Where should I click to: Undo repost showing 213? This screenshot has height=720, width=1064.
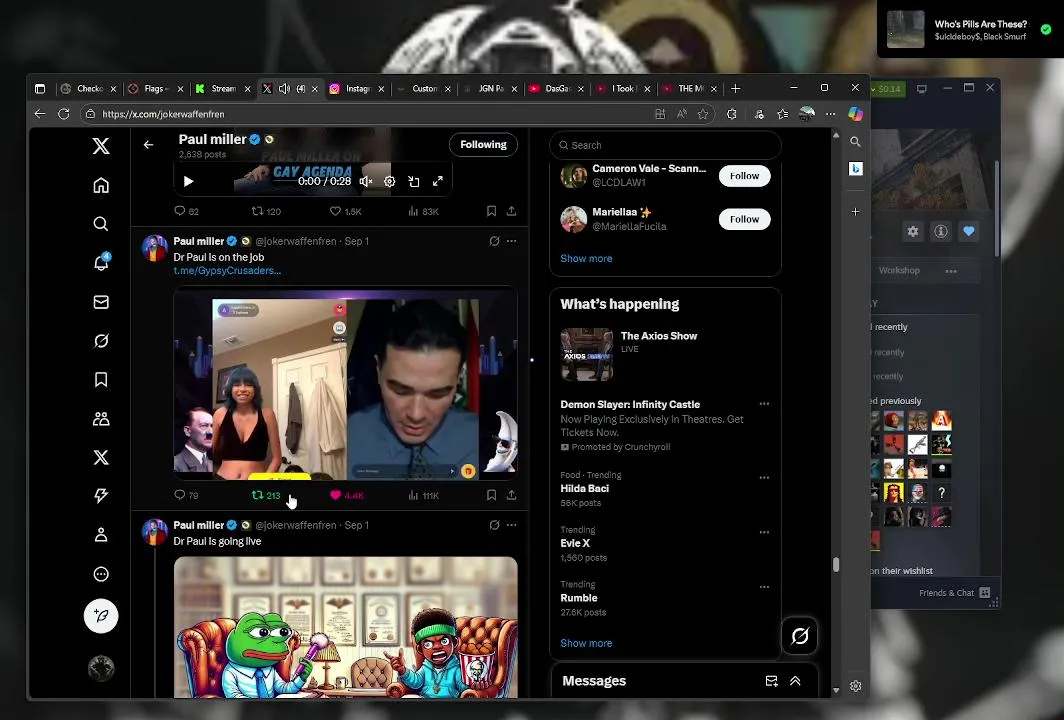point(266,495)
